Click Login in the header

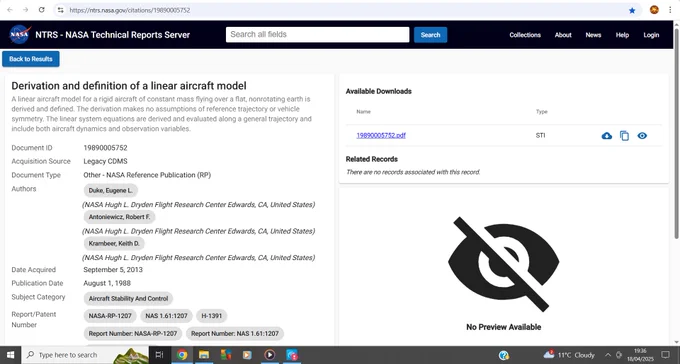[651, 35]
